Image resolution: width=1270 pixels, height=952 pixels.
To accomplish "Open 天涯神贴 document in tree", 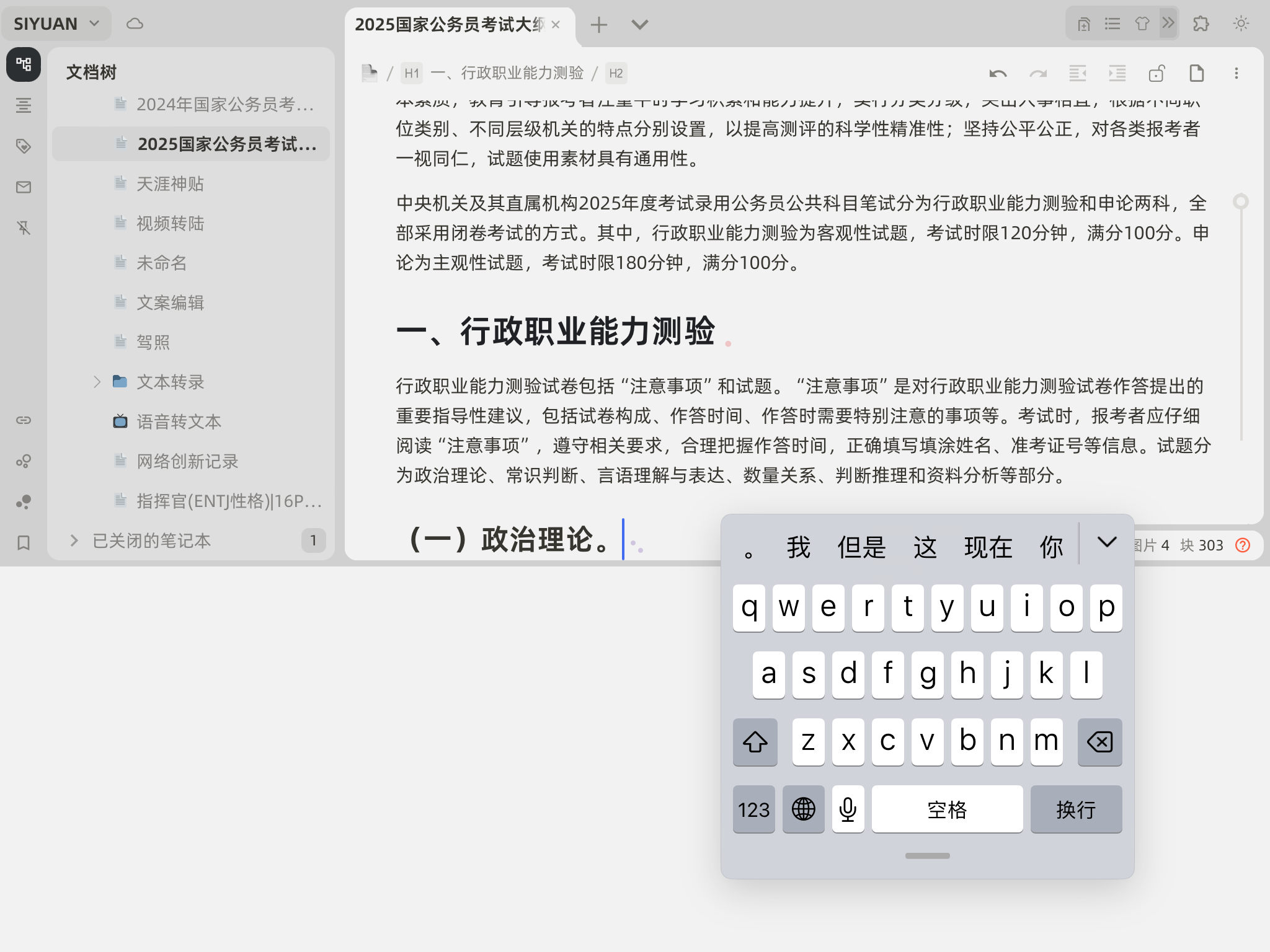I will point(170,183).
